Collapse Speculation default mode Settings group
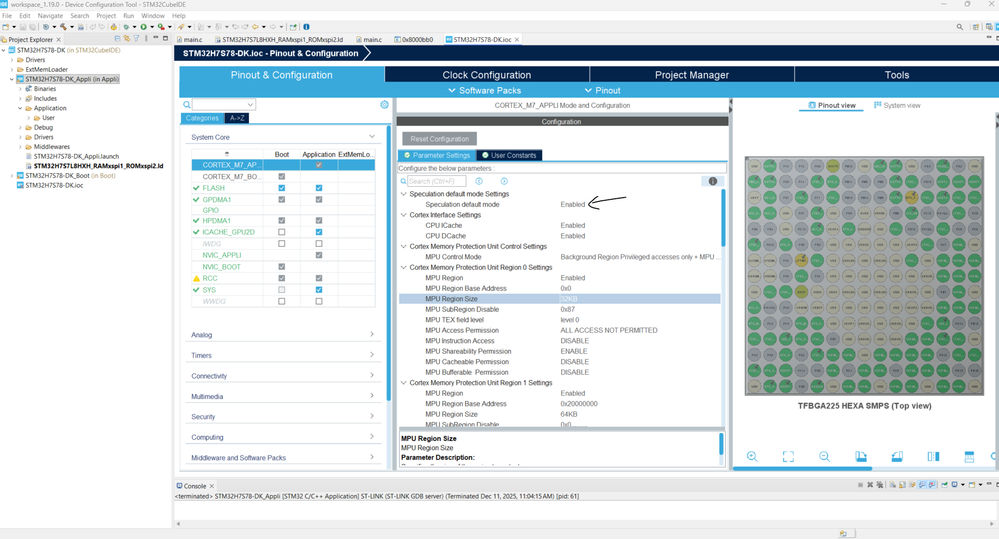Screen dimensions: 999x539 403,194
